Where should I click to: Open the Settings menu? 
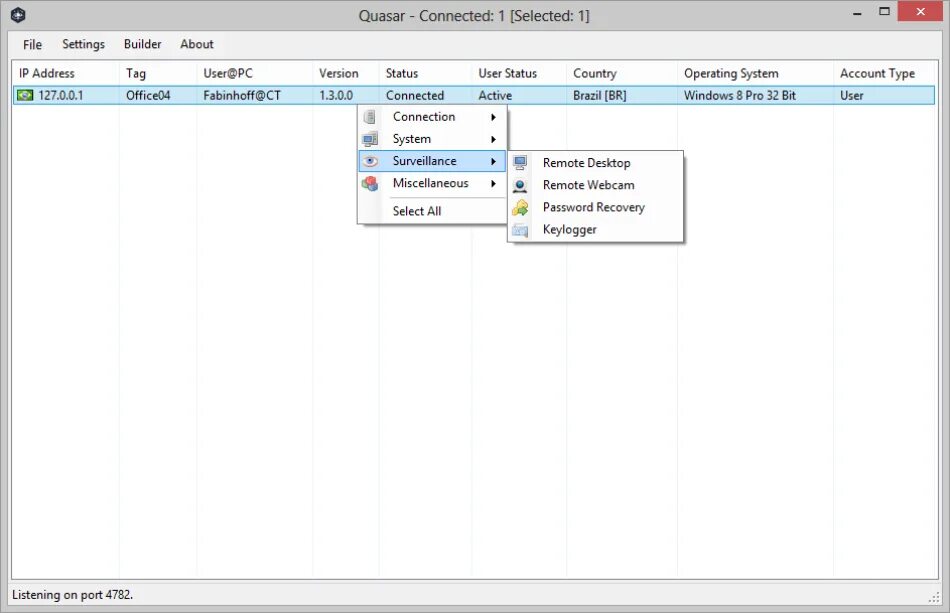83,44
